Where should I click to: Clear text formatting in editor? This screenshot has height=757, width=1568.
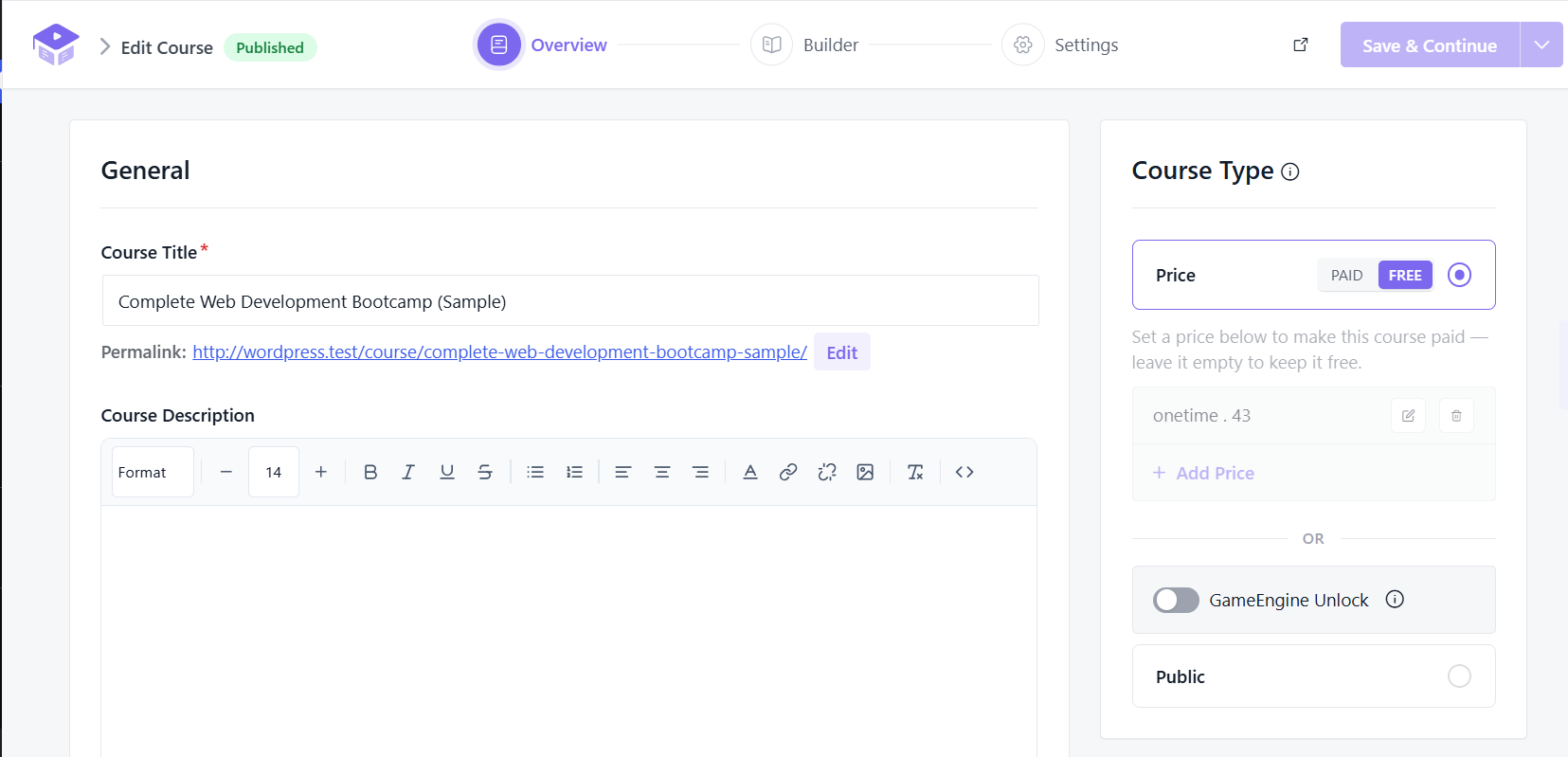pos(915,472)
